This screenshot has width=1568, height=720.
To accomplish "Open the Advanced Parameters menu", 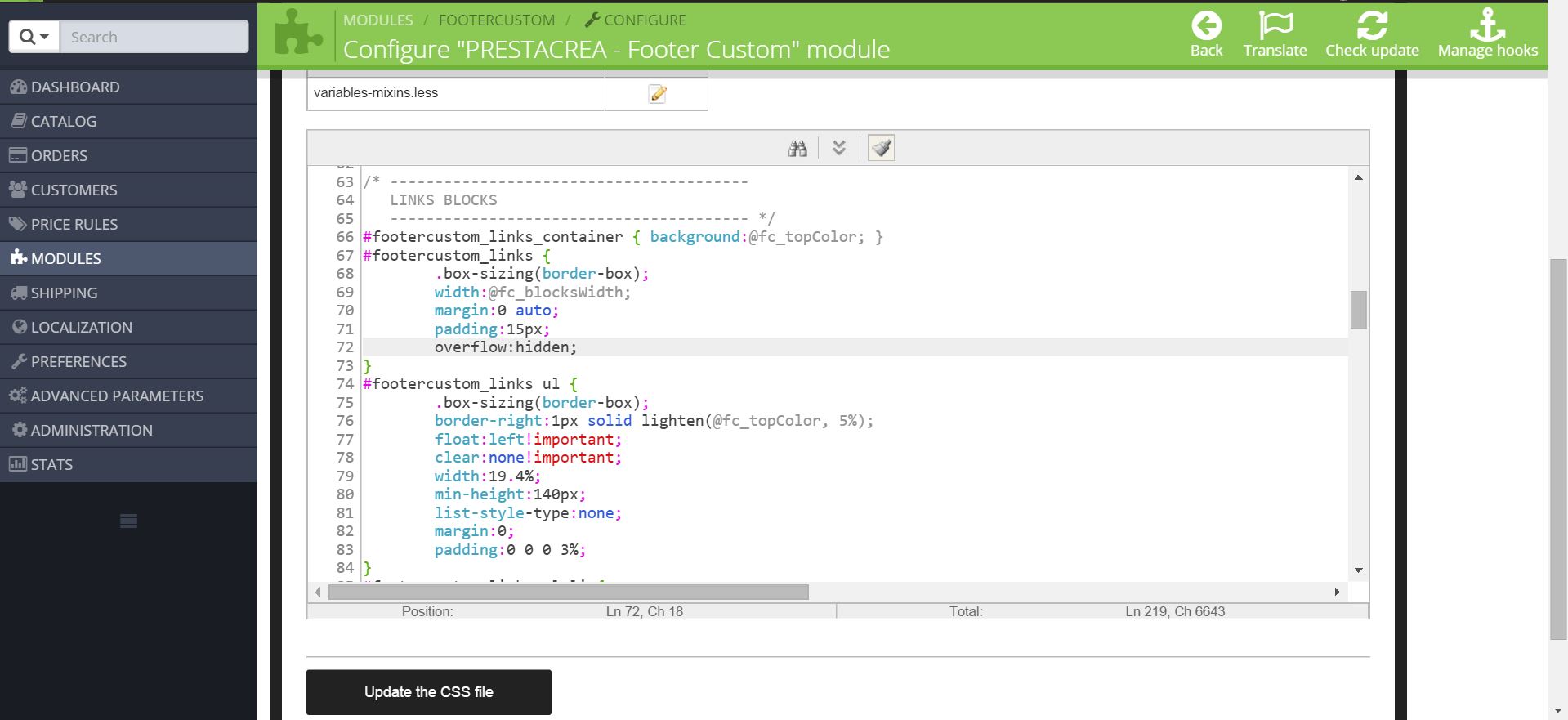I will [x=128, y=396].
